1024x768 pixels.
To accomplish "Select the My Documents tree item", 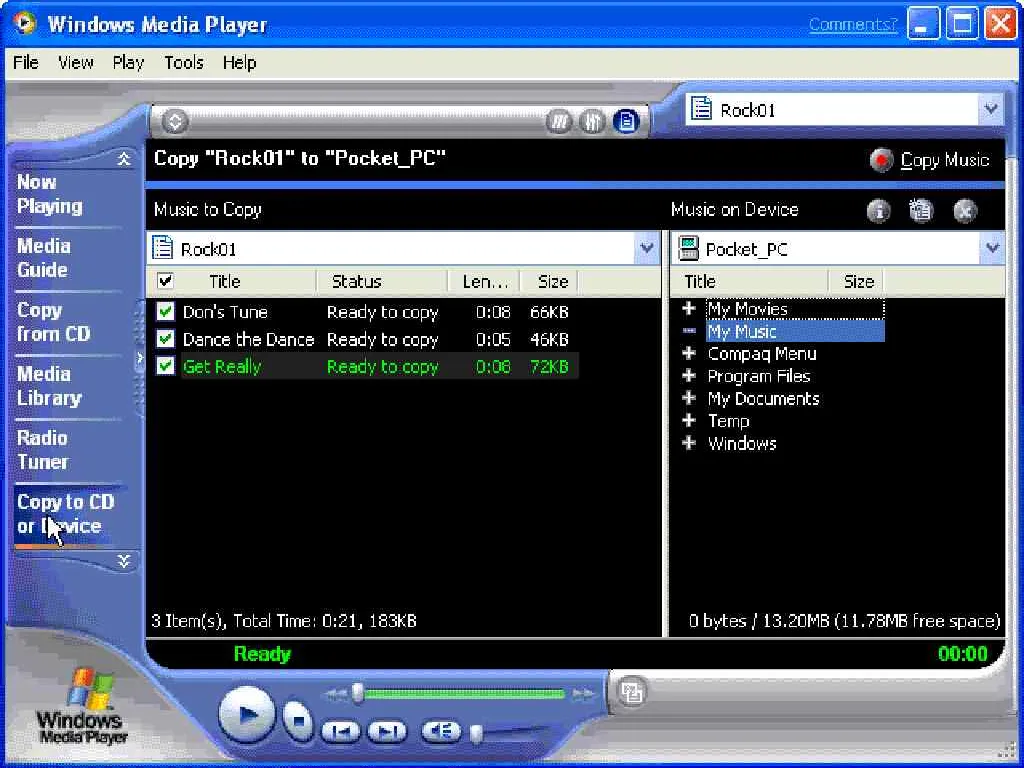I will 763,398.
